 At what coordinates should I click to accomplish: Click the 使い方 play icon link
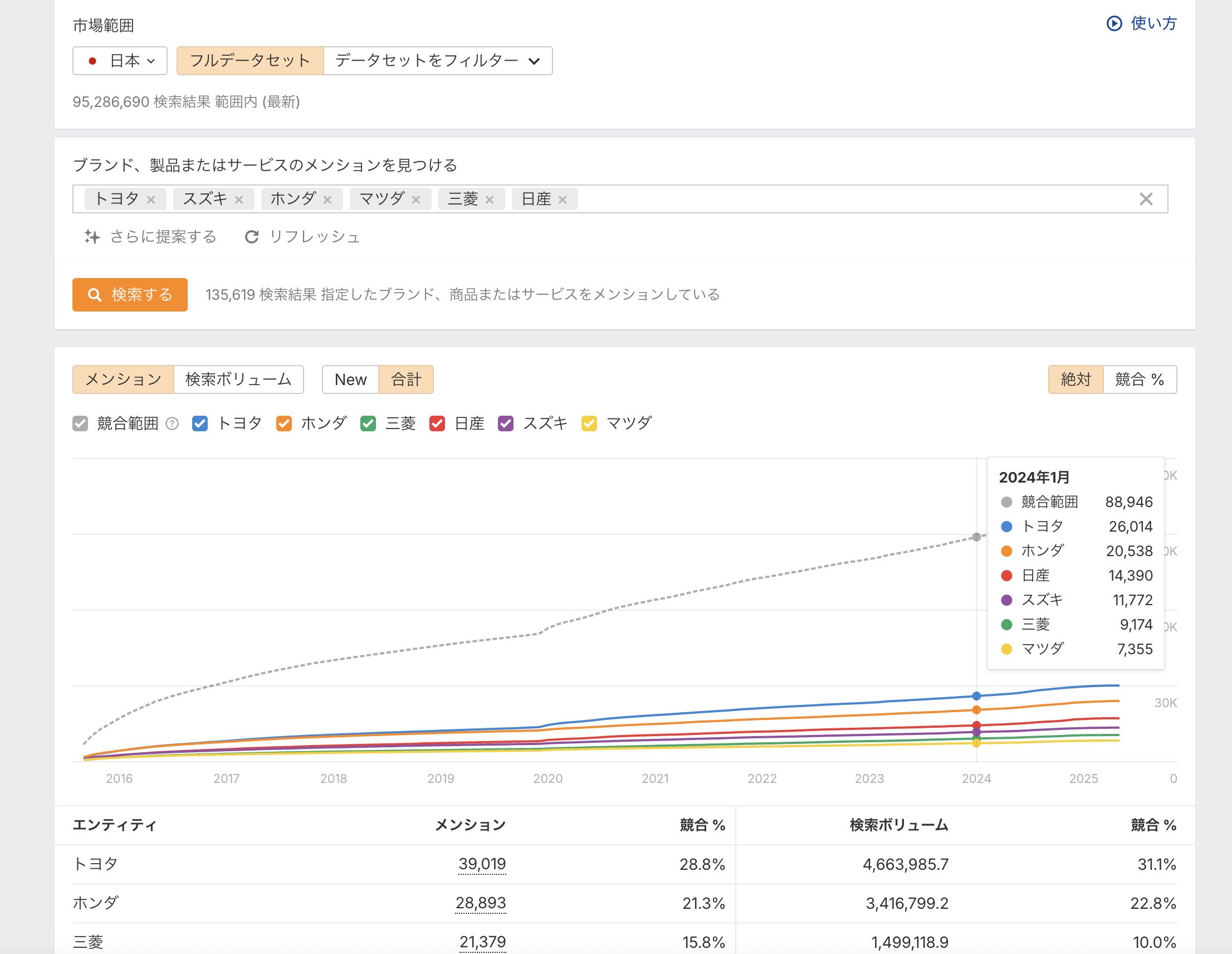[1114, 24]
